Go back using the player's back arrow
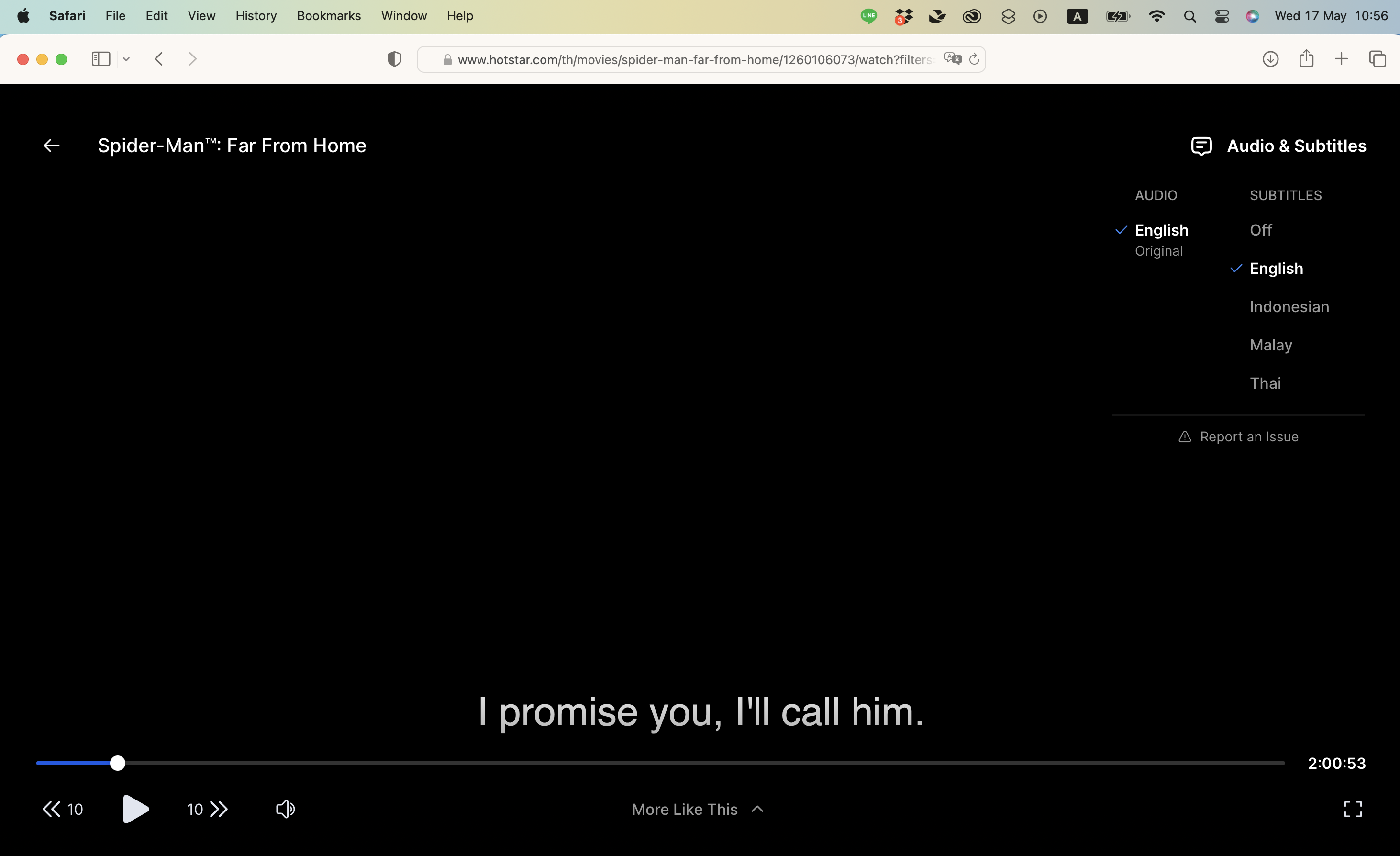Screen dimensions: 1400x856 point(51,146)
